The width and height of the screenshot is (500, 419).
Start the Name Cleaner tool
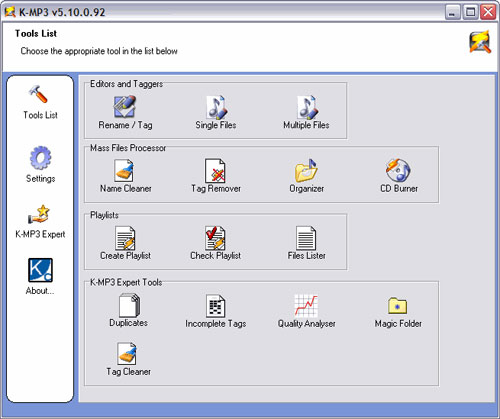126,176
